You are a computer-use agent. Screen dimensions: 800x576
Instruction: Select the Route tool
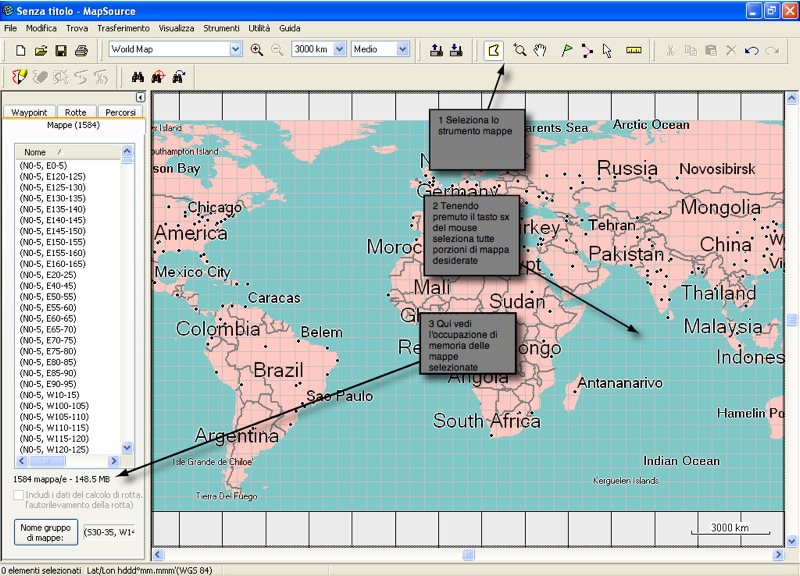coord(587,50)
